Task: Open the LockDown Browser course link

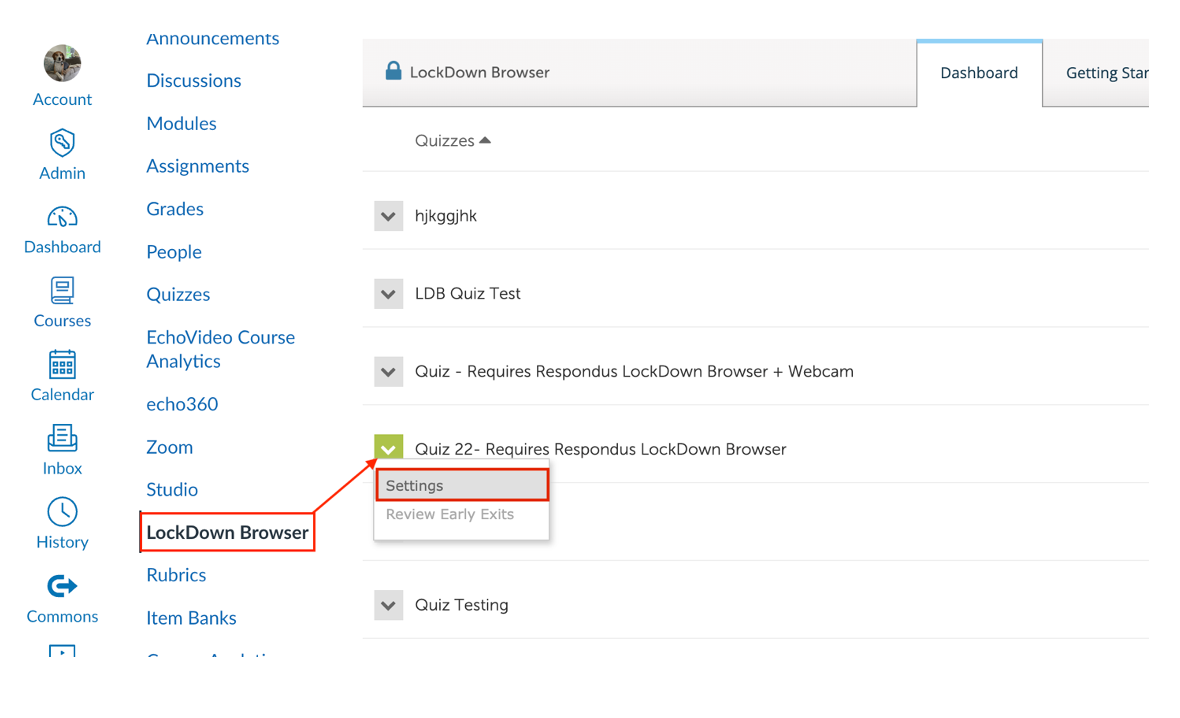Action: (227, 532)
